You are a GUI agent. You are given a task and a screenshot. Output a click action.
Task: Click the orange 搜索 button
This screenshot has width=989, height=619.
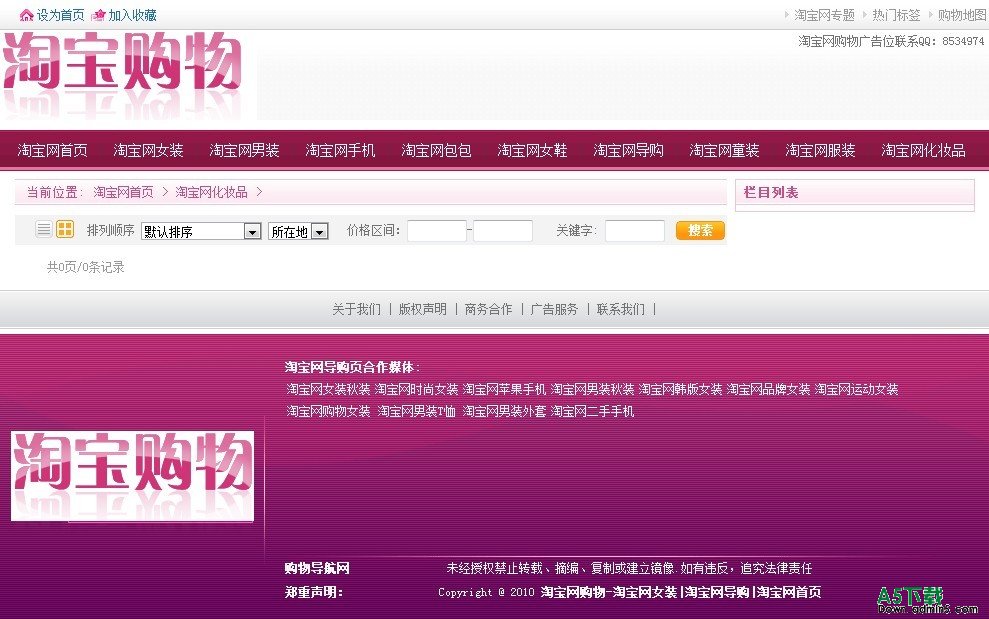(700, 230)
